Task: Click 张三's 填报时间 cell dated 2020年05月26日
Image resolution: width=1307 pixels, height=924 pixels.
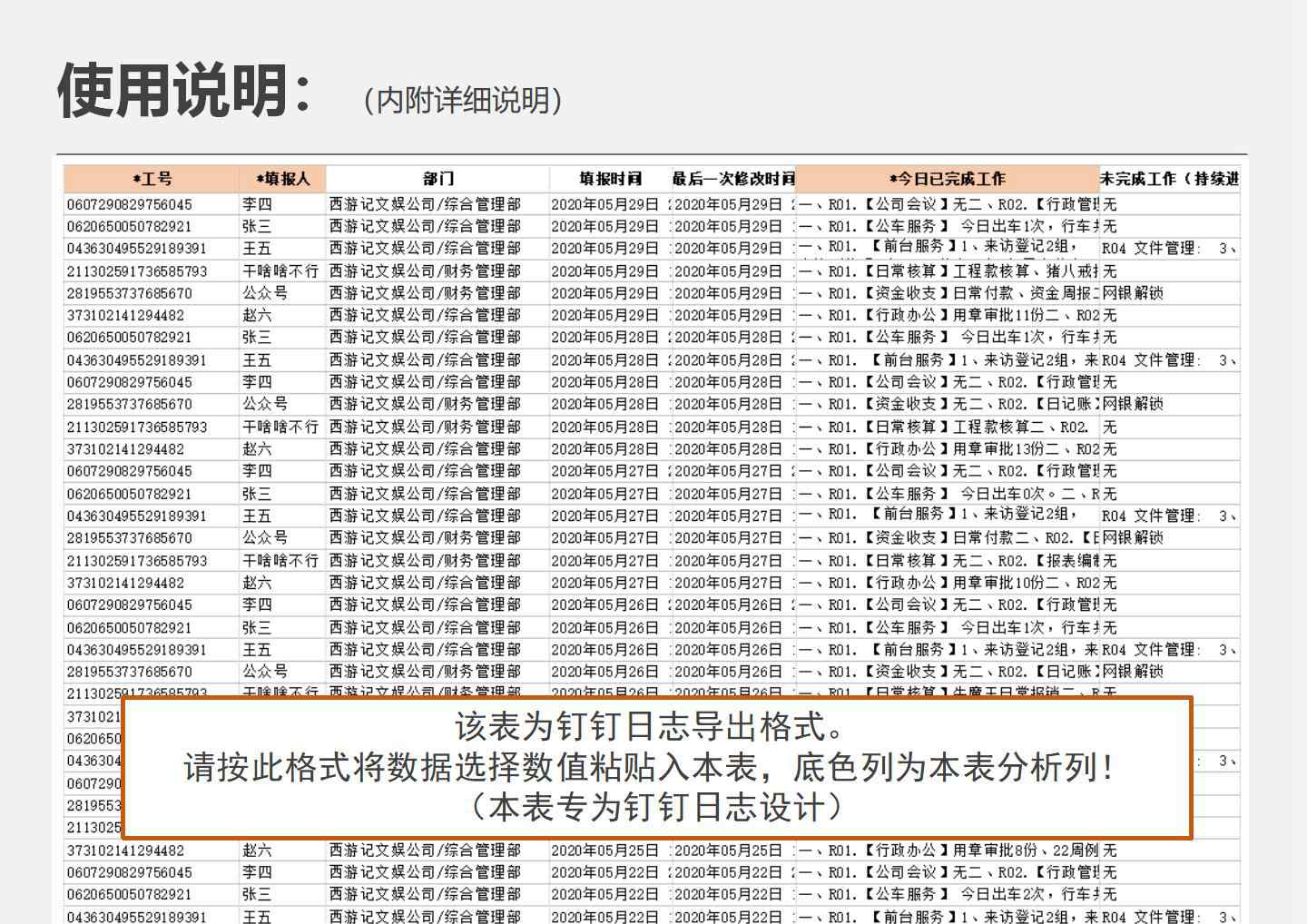Action: [610, 627]
